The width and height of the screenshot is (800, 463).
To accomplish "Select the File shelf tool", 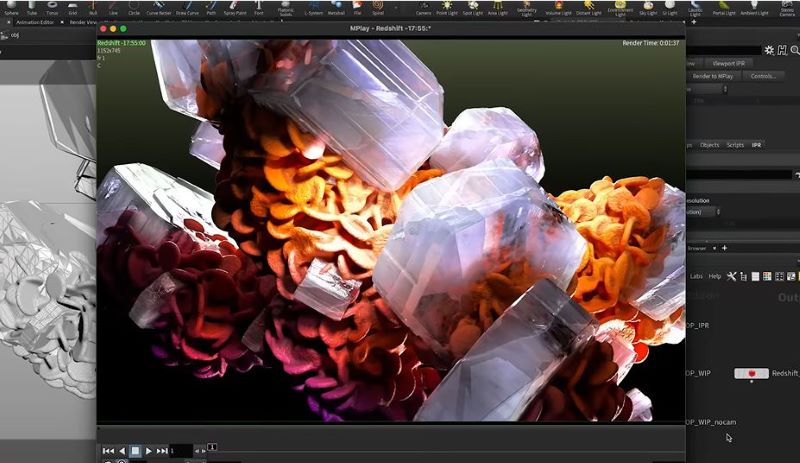I will pyautogui.click(x=358, y=8).
